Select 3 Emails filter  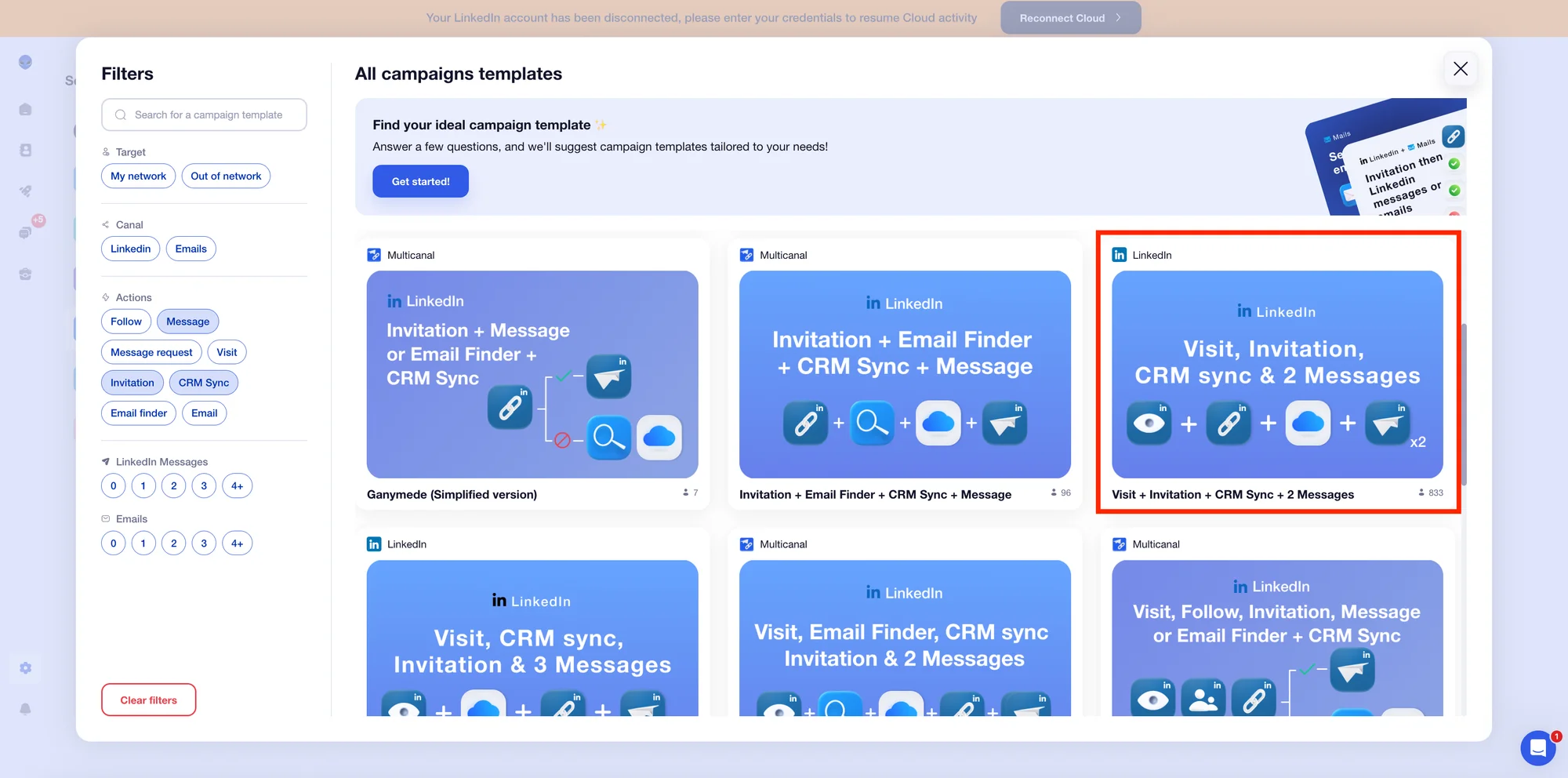coord(204,544)
